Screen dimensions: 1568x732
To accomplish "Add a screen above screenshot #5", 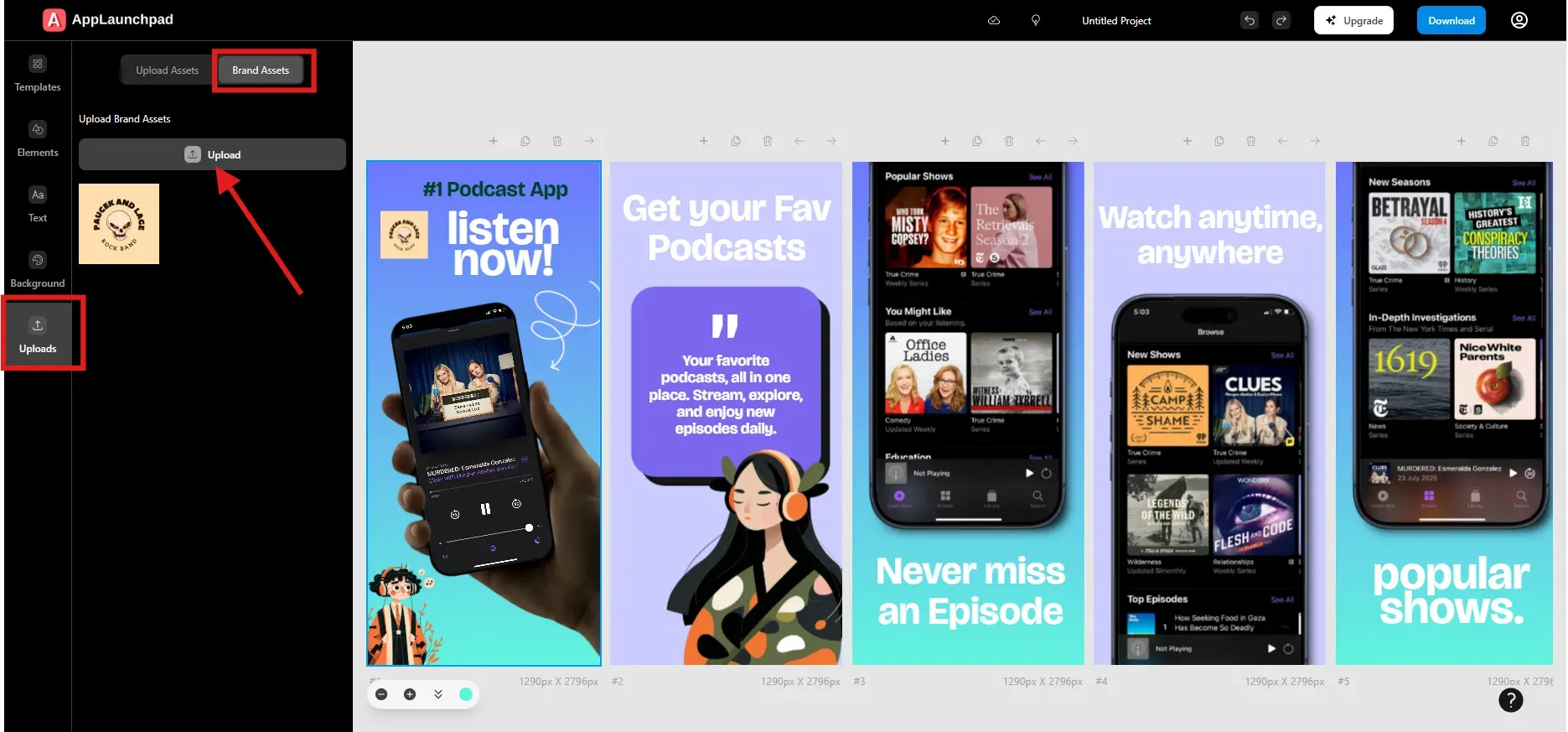I will click(x=1462, y=141).
